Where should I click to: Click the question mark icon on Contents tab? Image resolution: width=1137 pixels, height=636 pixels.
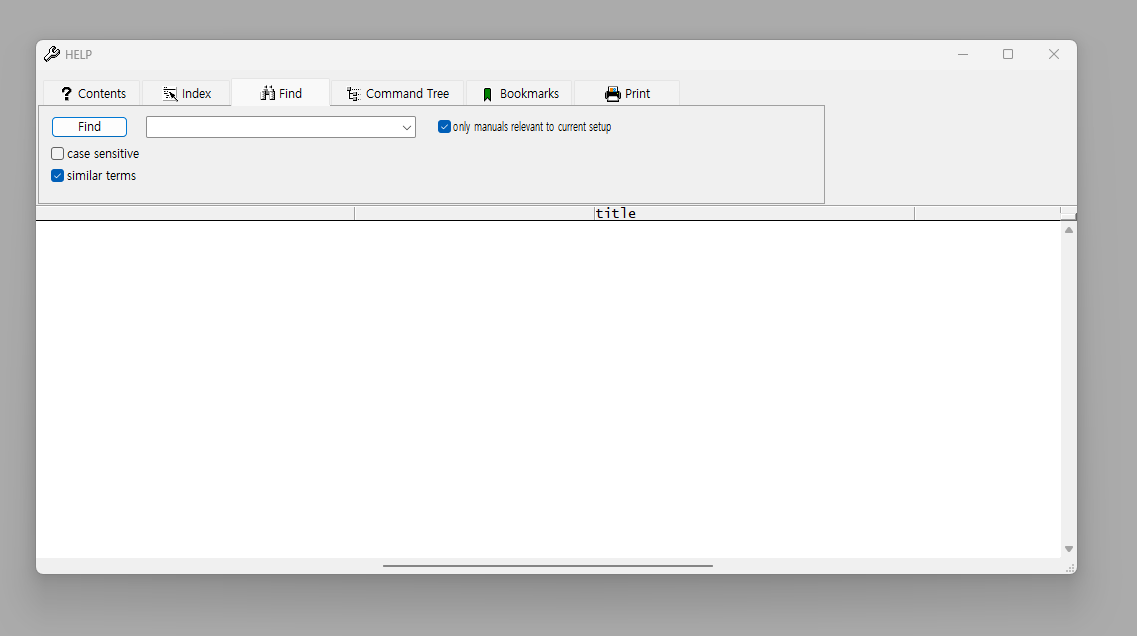[x=66, y=94]
